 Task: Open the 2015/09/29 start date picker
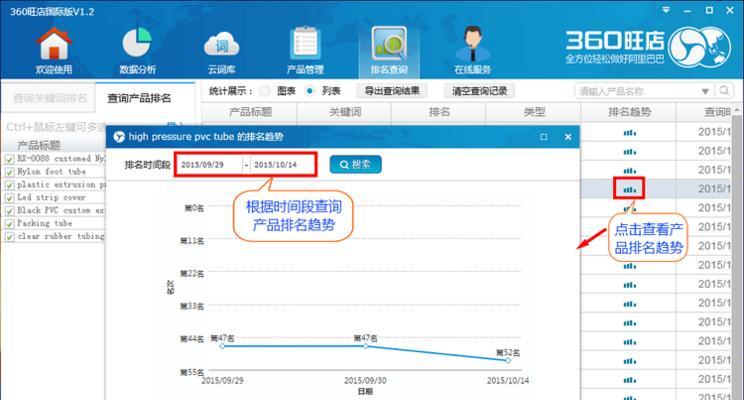click(209, 165)
